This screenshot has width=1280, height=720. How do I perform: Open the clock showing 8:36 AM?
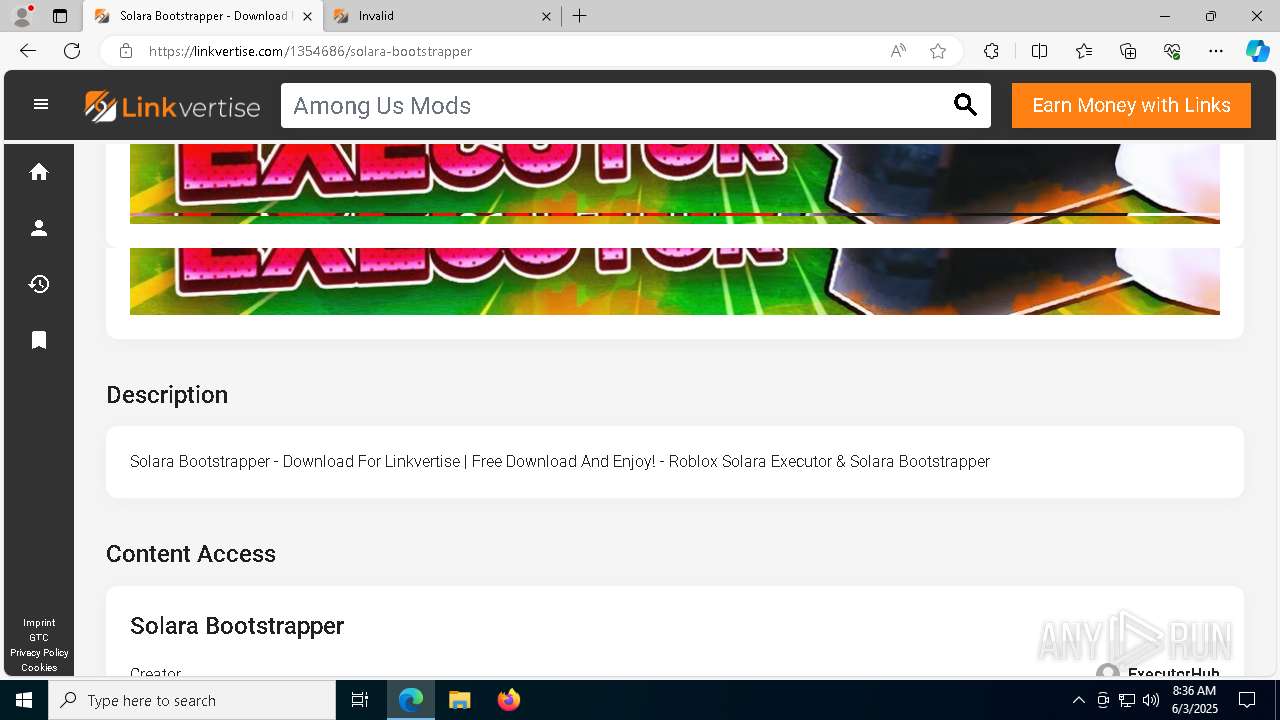[1194, 700]
